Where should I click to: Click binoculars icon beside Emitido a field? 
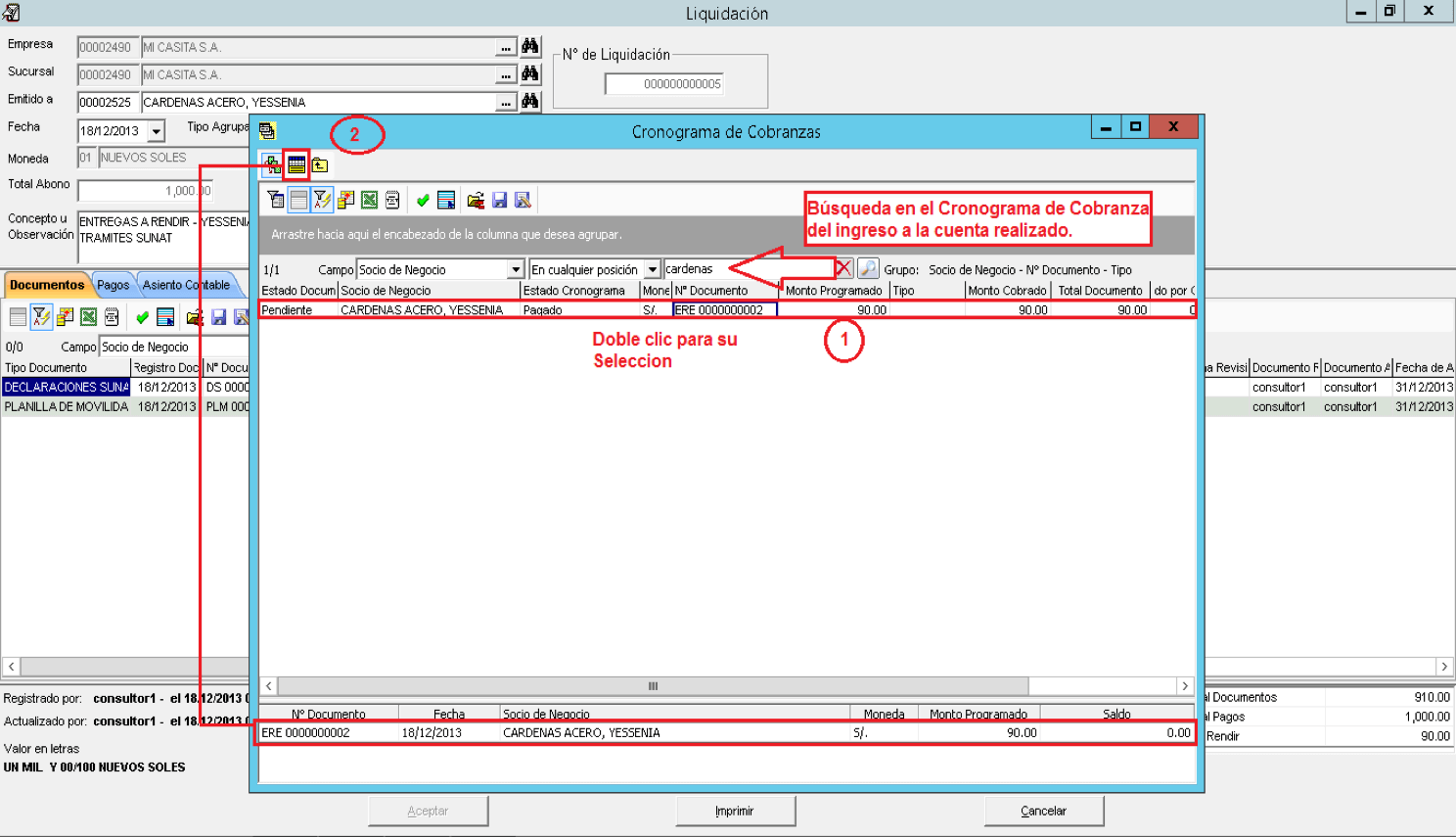point(530,101)
